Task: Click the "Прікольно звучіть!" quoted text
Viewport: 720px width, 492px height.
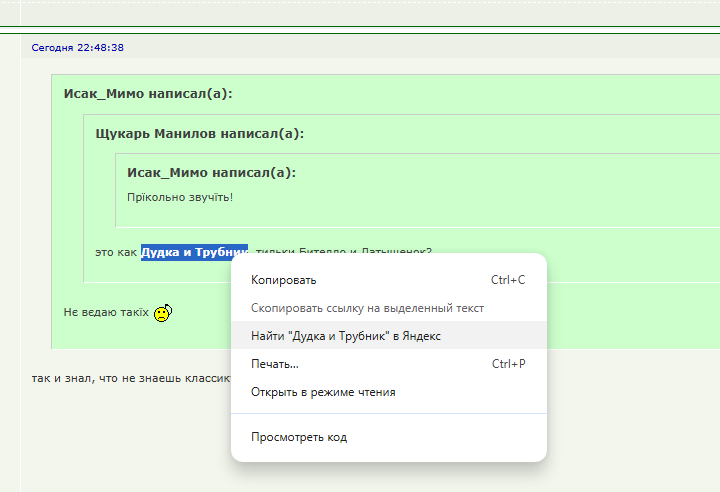Action: pos(180,197)
